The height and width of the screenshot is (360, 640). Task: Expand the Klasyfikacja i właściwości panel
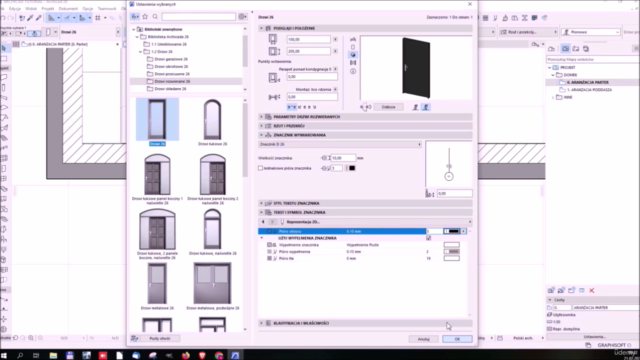coord(262,323)
